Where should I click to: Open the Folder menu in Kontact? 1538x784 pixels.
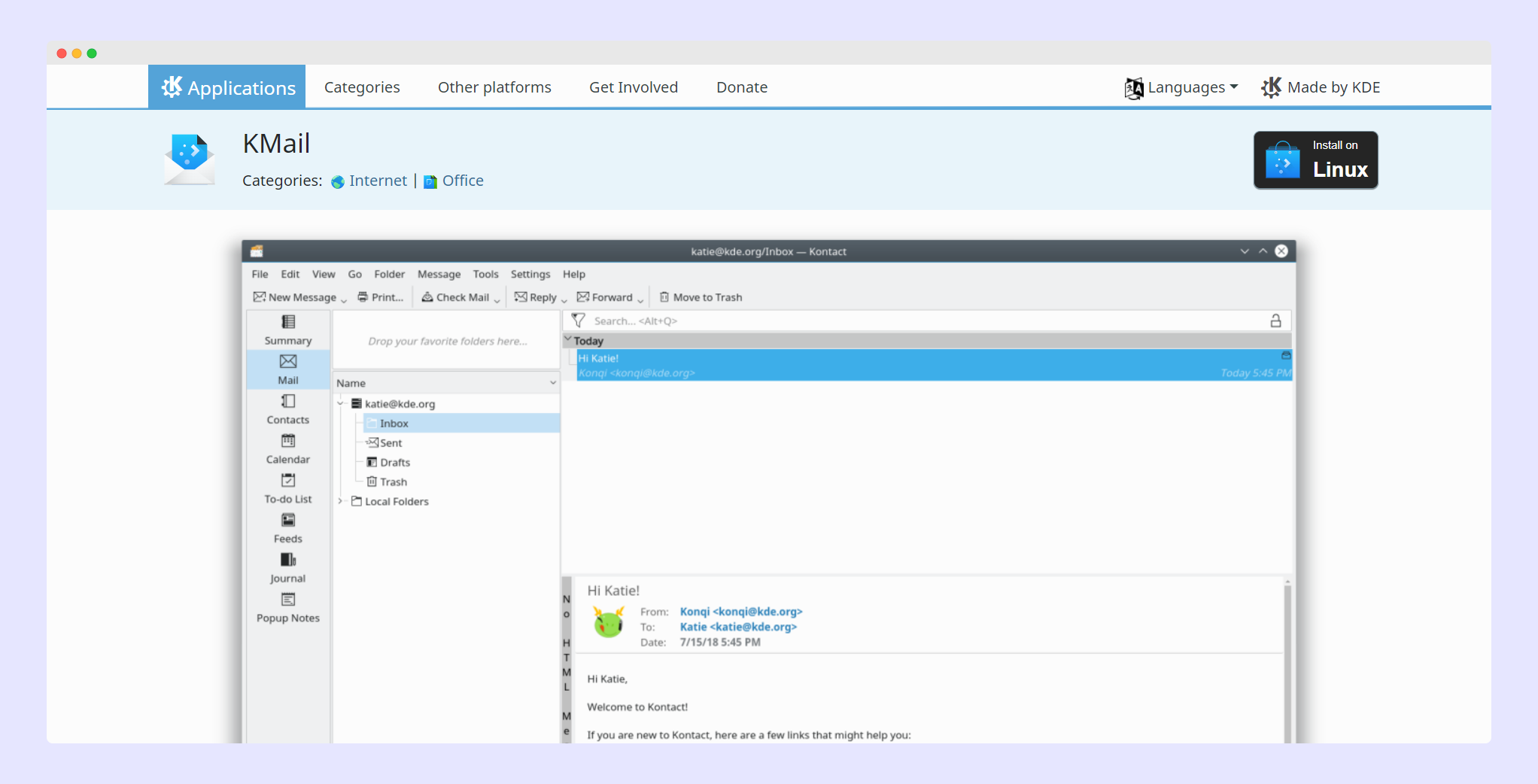[x=389, y=275]
